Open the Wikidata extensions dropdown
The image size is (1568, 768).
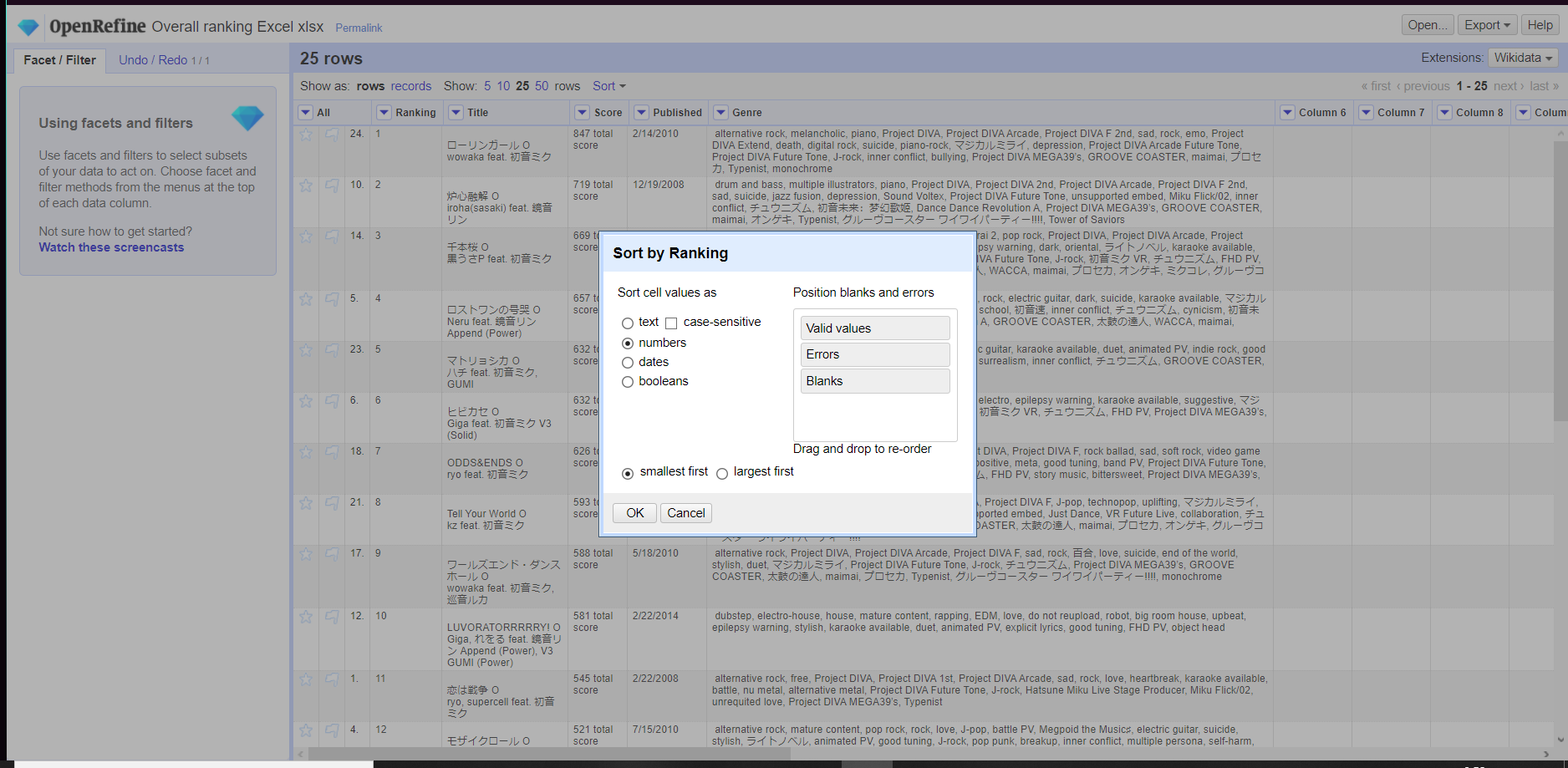pos(1523,58)
